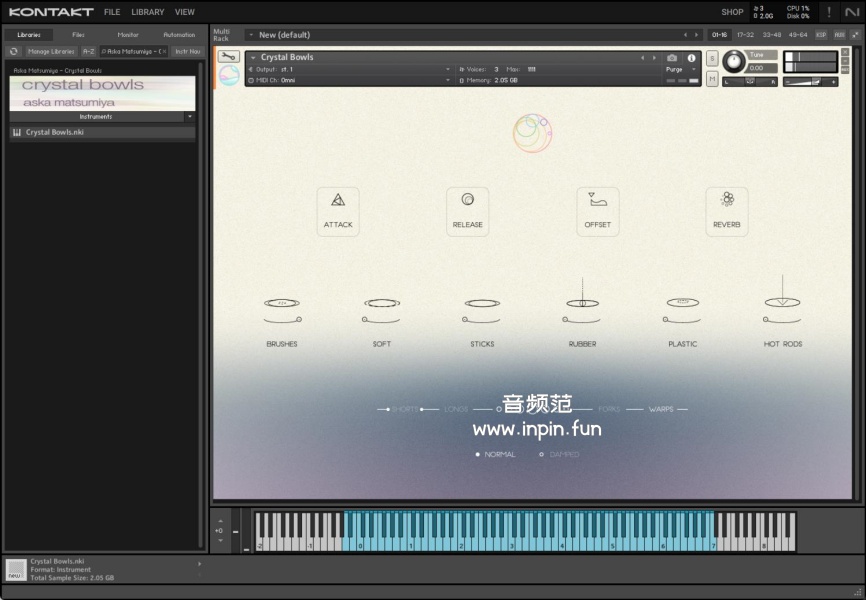Click the exclamation warning icon in header
The height and width of the screenshot is (600, 866).
[828, 12]
